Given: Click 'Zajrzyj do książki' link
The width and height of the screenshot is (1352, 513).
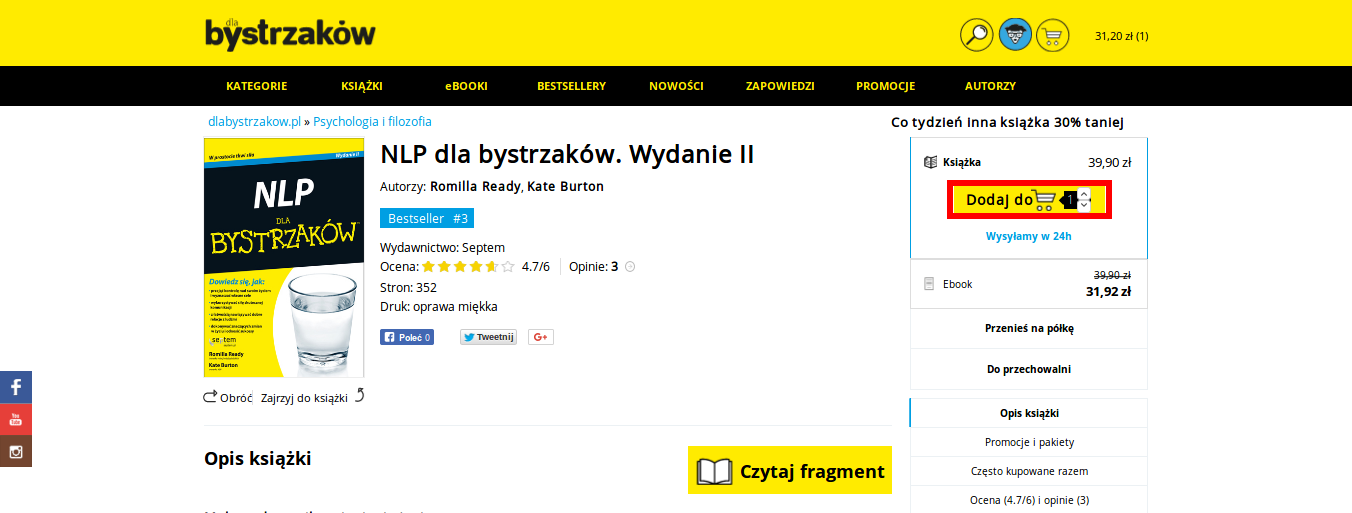Looking at the screenshot, I should [304, 397].
